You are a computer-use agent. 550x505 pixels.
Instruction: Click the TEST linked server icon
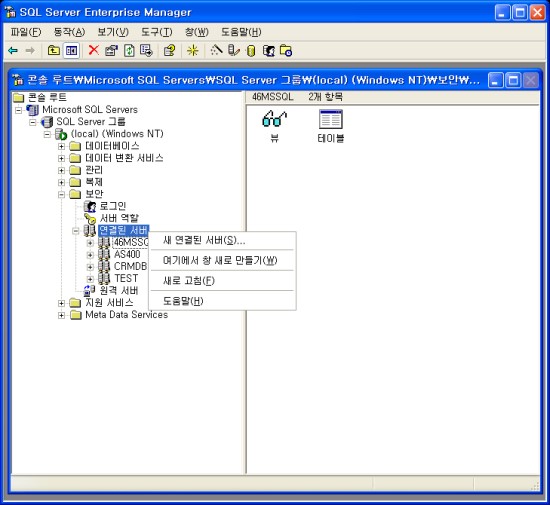104,278
